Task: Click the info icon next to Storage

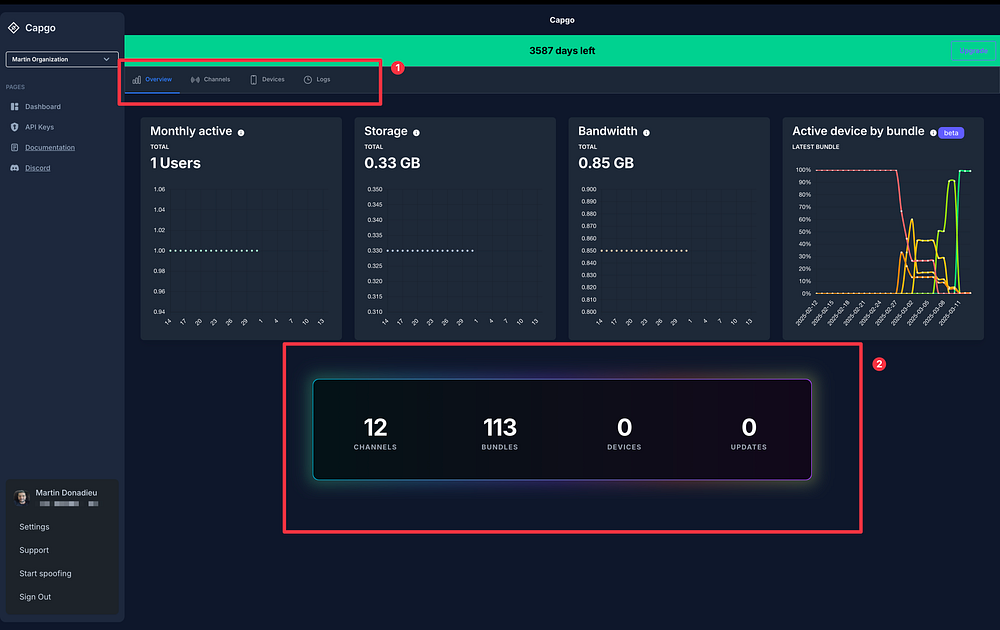Action: coord(416,133)
